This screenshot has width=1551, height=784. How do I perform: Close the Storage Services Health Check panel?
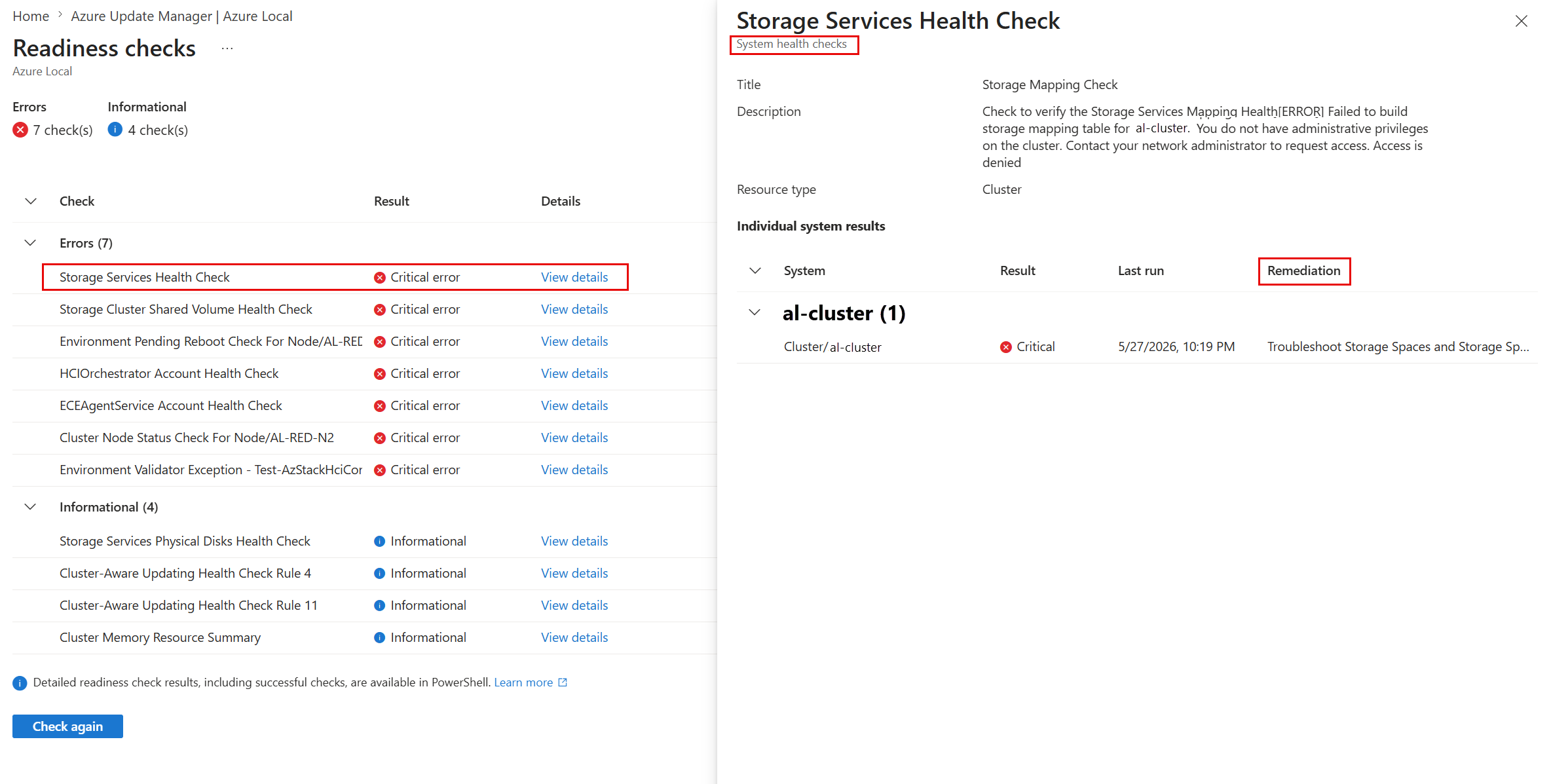coord(1521,22)
